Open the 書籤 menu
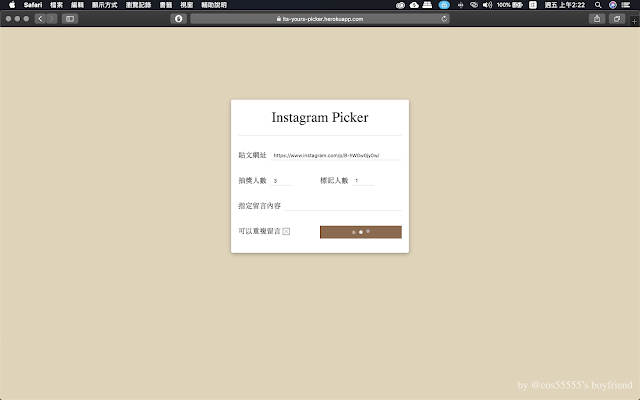Viewport: 640px width, 400px height. 166,5
